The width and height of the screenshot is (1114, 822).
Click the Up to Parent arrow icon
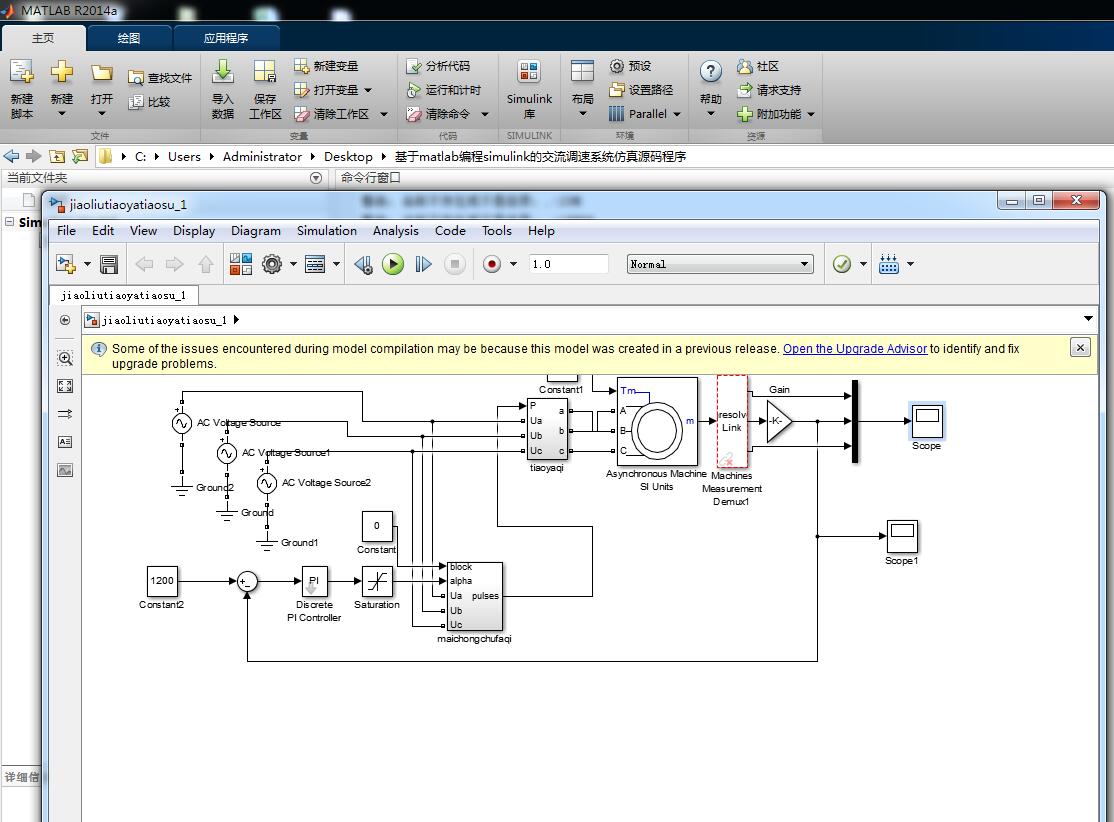[x=205, y=264]
